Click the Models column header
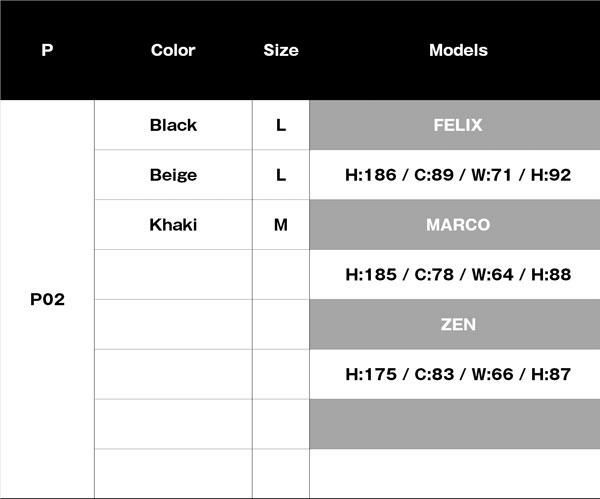 point(458,50)
